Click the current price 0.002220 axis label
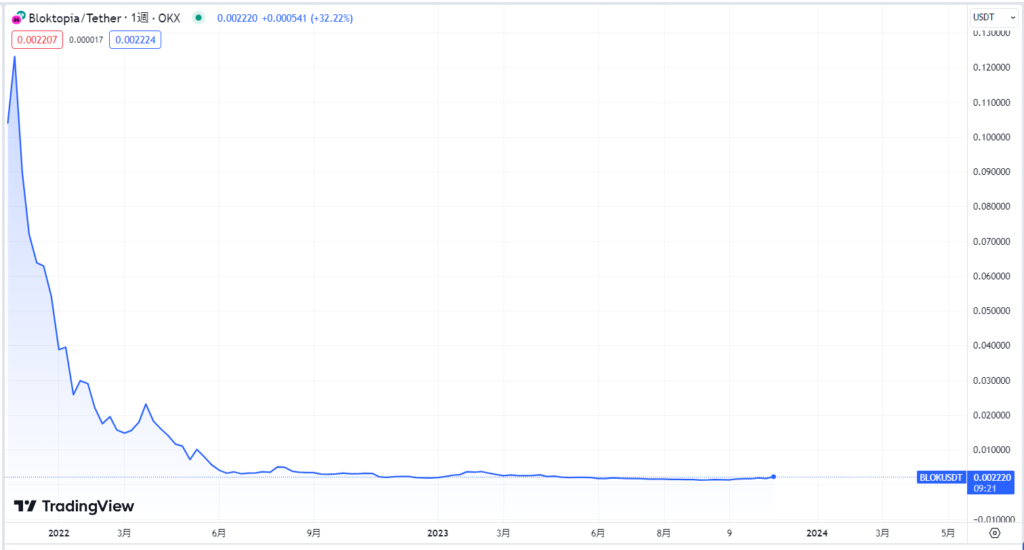The height and width of the screenshot is (550, 1024). point(992,477)
